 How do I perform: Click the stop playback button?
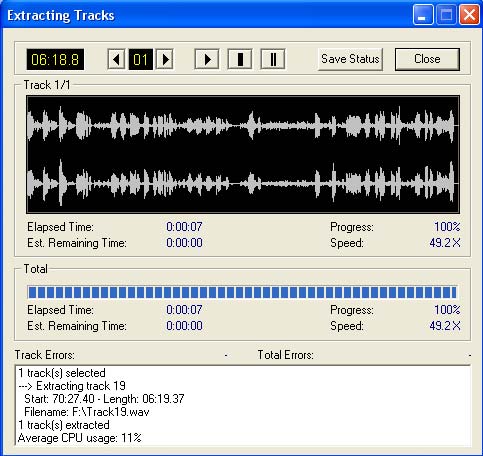tap(240, 59)
